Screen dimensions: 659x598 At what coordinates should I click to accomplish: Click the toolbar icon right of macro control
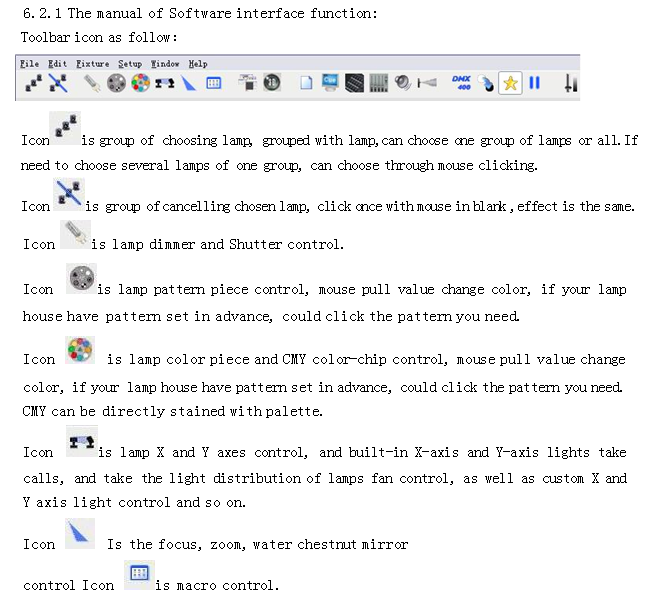pyautogui.click(x=248, y=82)
